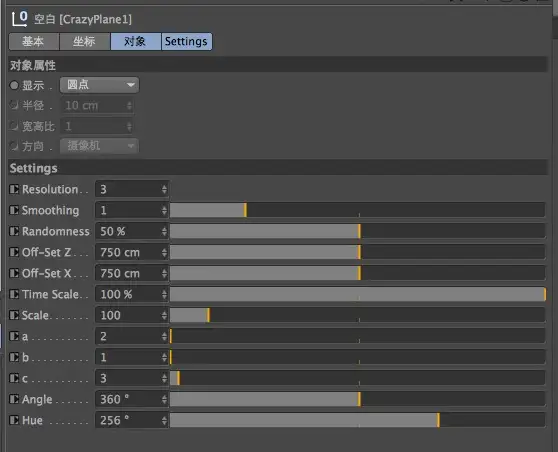
Task: Click the Randomness stepper arrows
Action: pos(164,231)
